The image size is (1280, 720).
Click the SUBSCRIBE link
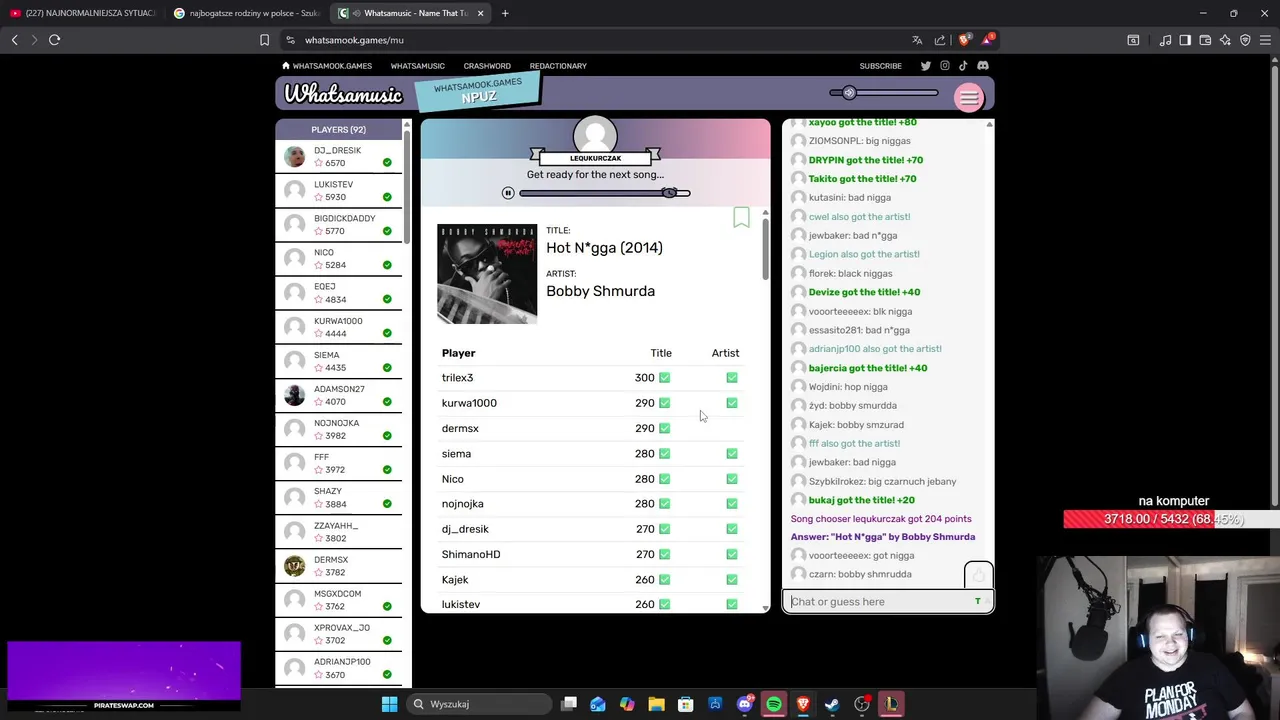point(881,66)
